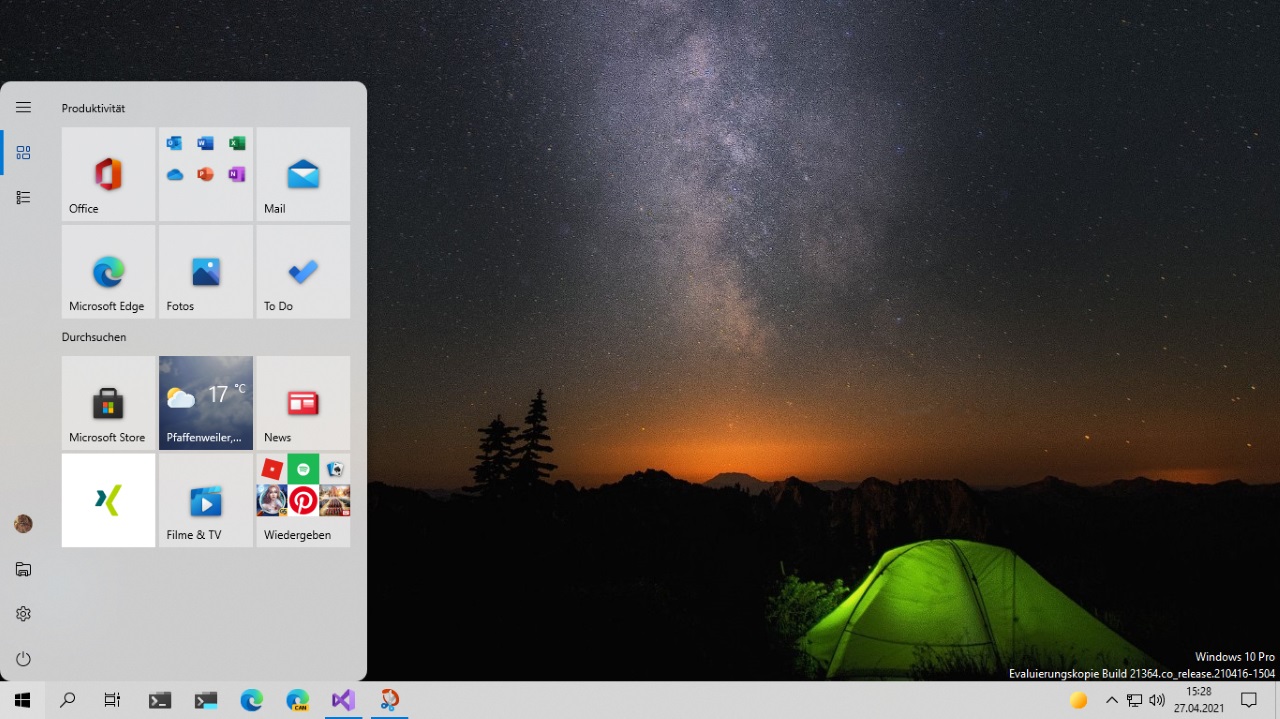Select the Produktivität group header
1280x719 pixels.
click(x=93, y=108)
